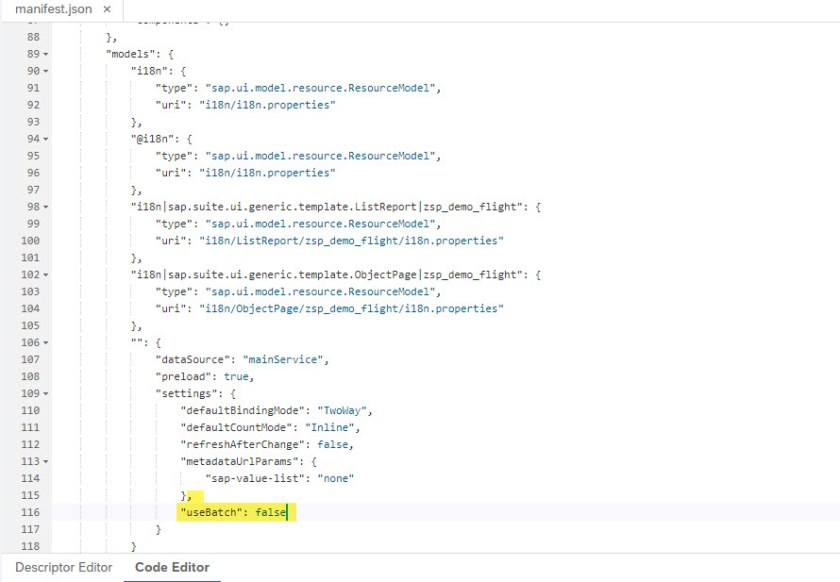Click the closing brace and comma, line 115
Screen dimensions: 840x582
click(186, 496)
